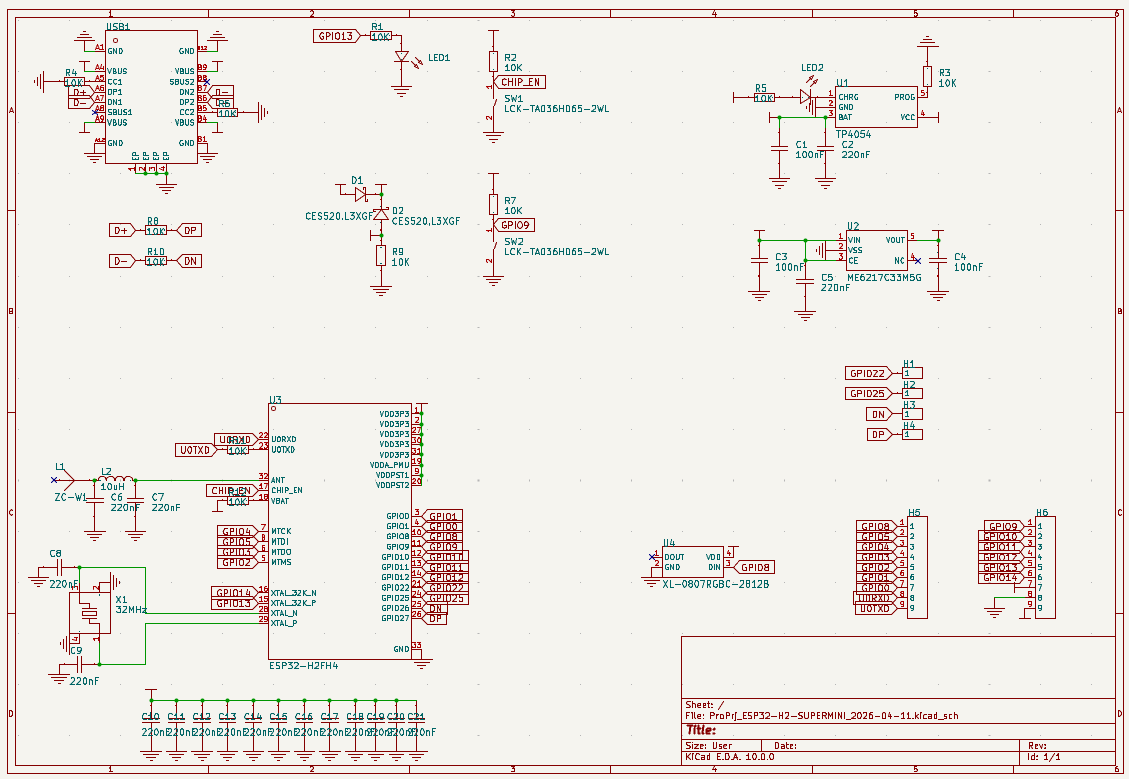Select the H6 pin header connector
The image size is (1129, 779).
1044,567
